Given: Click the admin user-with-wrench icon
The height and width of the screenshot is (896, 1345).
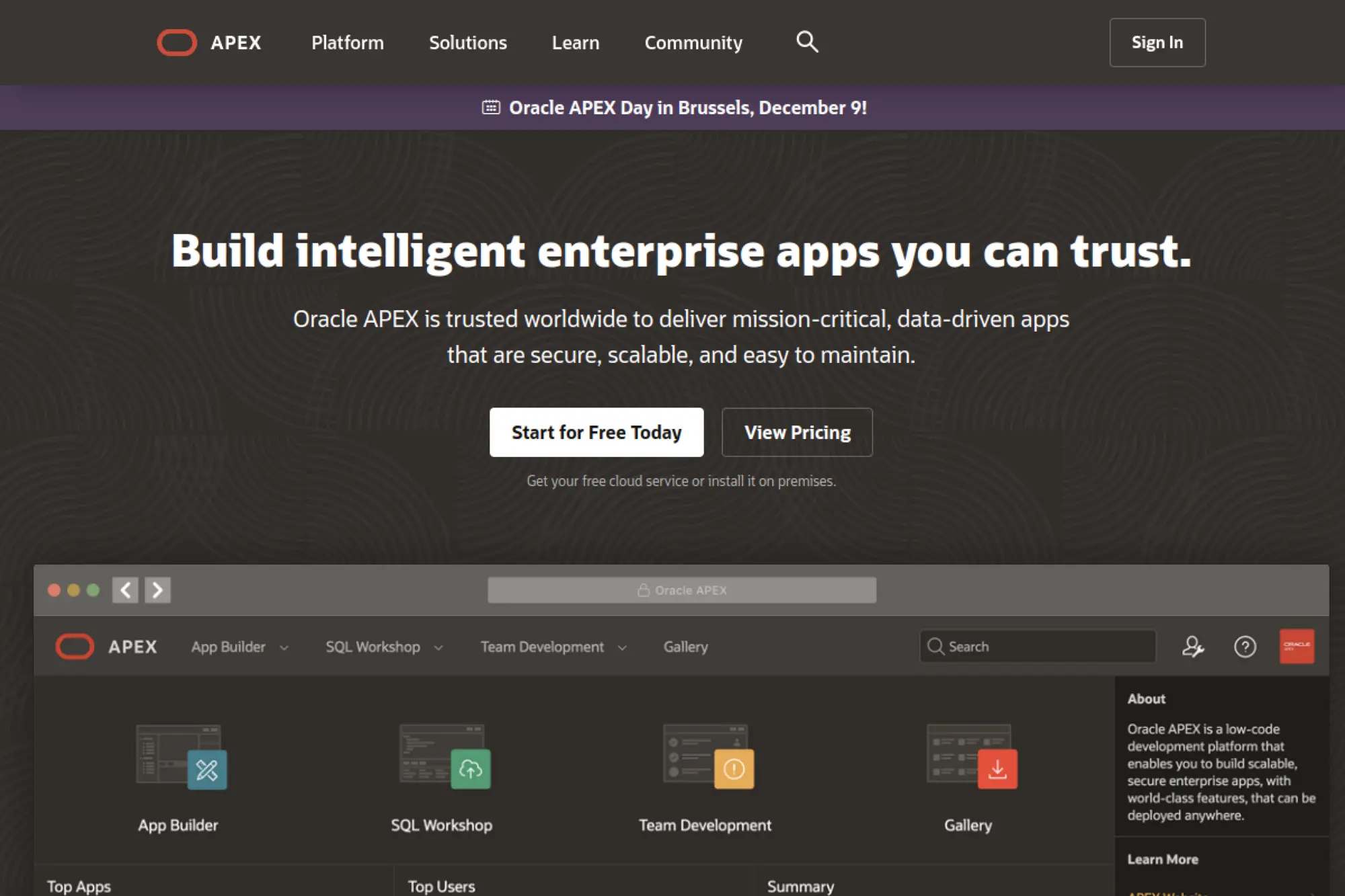Looking at the screenshot, I should point(1193,647).
